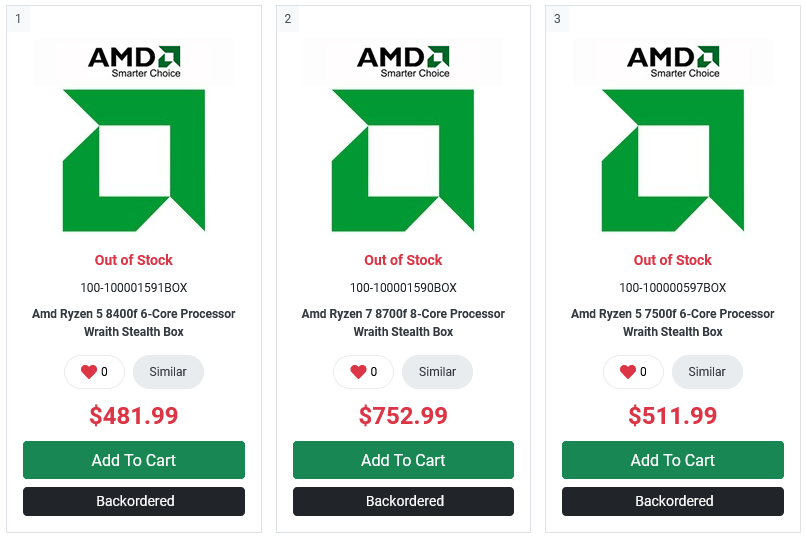Add Ryzen 7 8700f to cart
The height and width of the screenshot is (537, 805).
pos(403,460)
